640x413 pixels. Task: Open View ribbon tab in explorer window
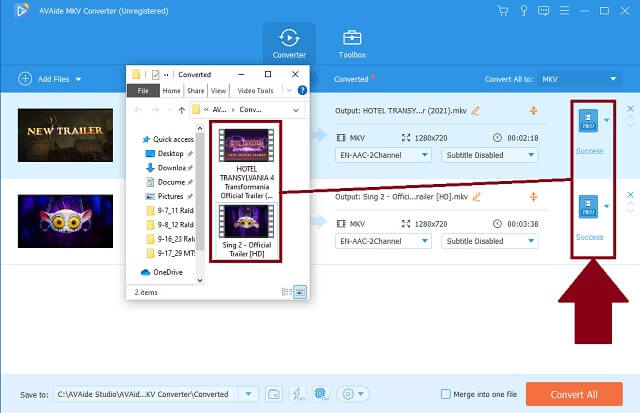pyautogui.click(x=218, y=91)
